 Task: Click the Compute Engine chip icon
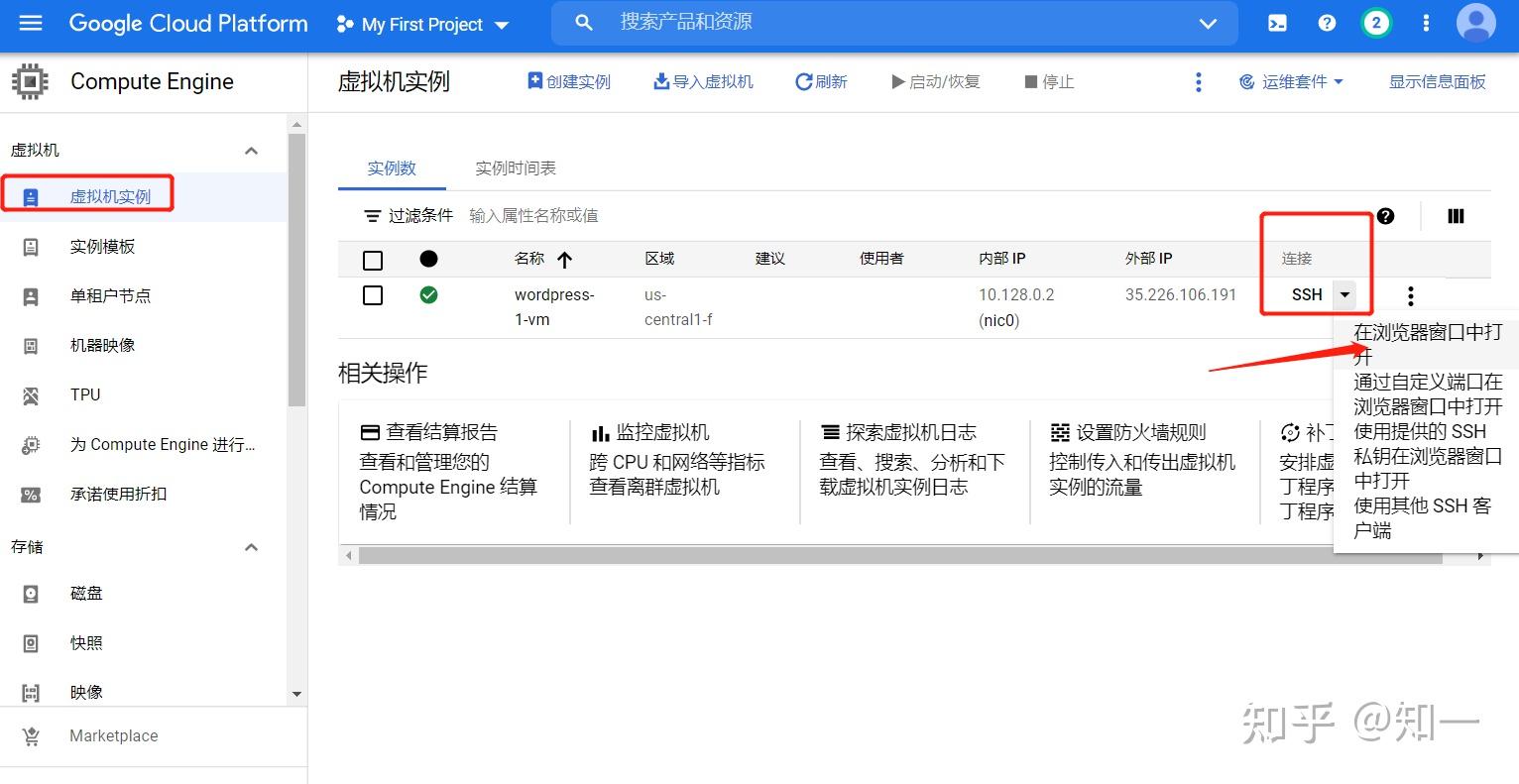click(30, 81)
